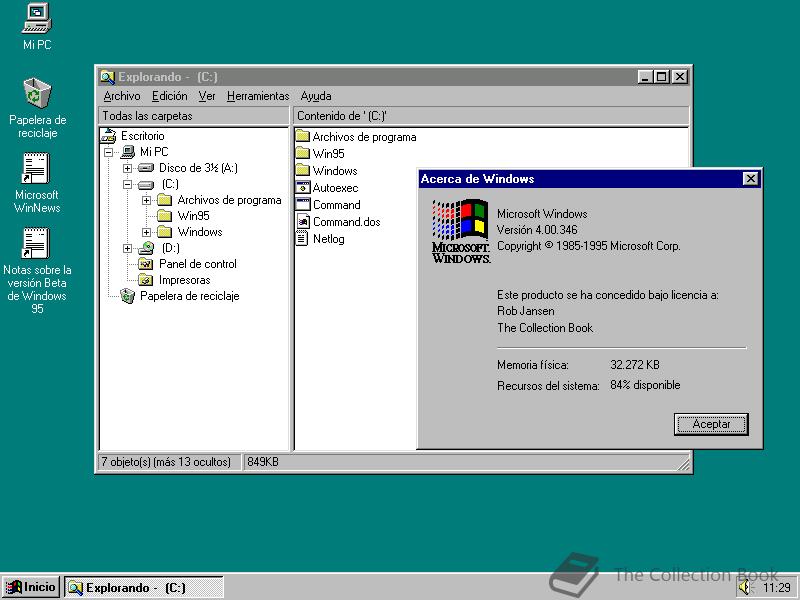
Task: Expand the Disco de 3½ (A:) node
Action: pyautogui.click(x=128, y=168)
